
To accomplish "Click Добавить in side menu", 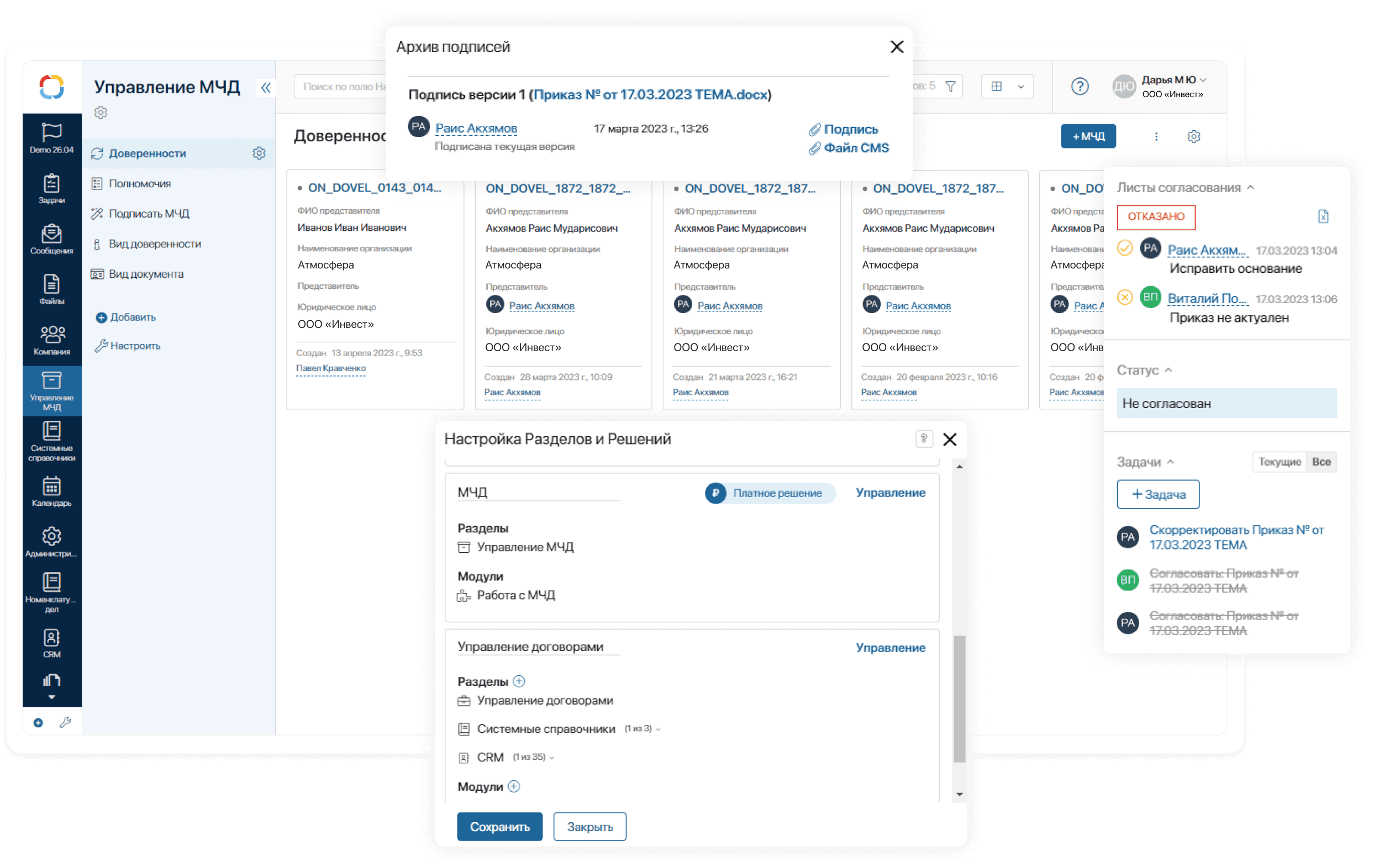I will click(x=126, y=317).
